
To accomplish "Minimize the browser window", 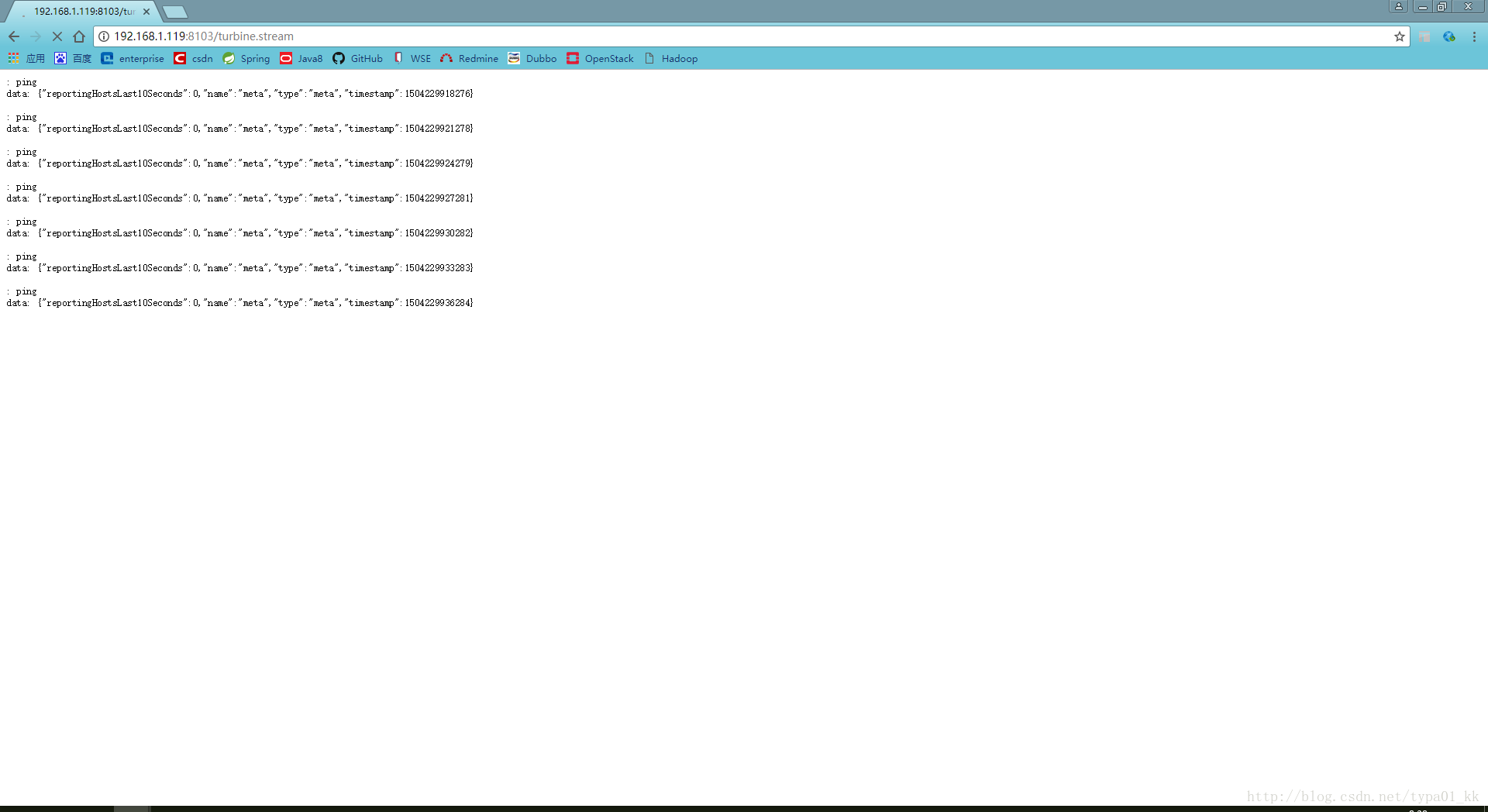I will pyautogui.click(x=1423, y=6).
